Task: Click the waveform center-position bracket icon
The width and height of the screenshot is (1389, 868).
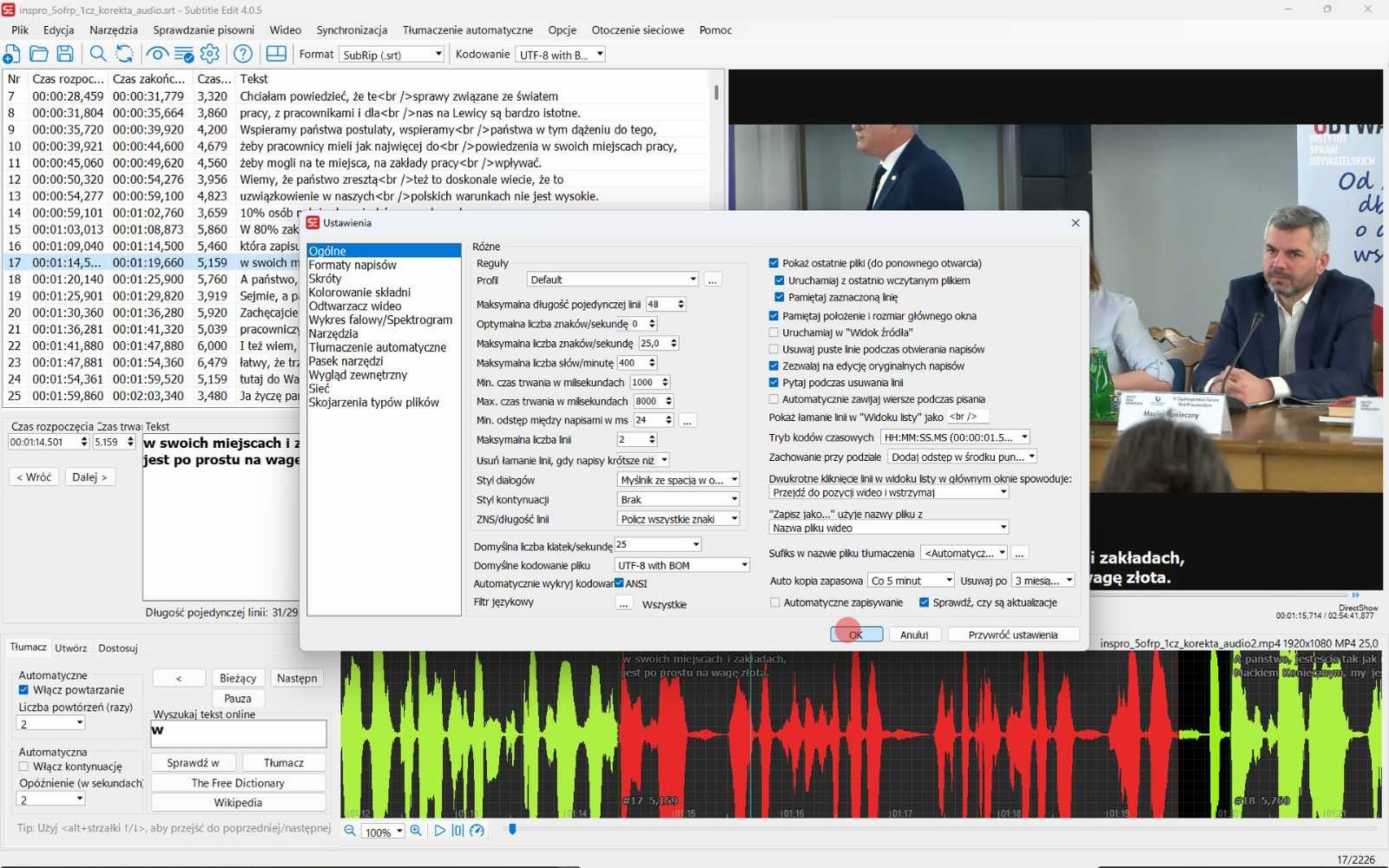Action: [x=458, y=831]
